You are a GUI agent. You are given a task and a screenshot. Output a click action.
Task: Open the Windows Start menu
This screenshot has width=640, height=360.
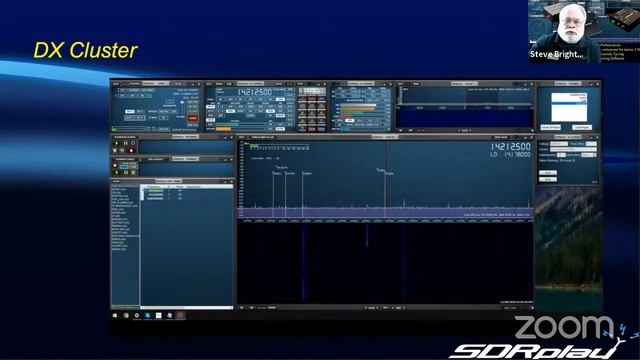pos(115,316)
